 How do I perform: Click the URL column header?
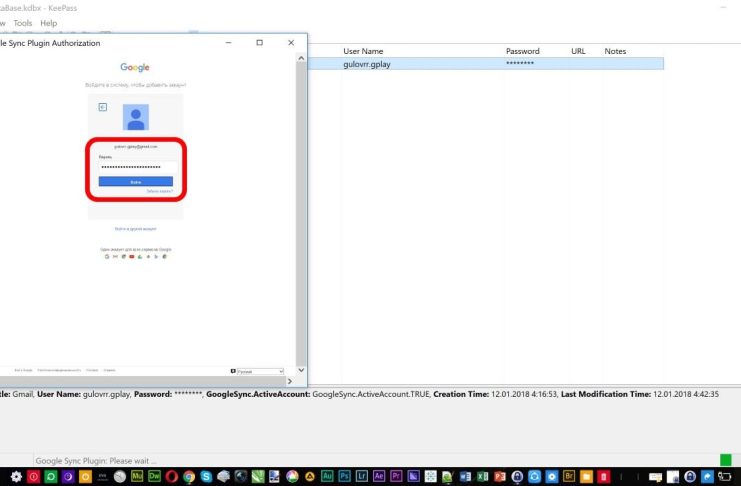click(x=578, y=51)
